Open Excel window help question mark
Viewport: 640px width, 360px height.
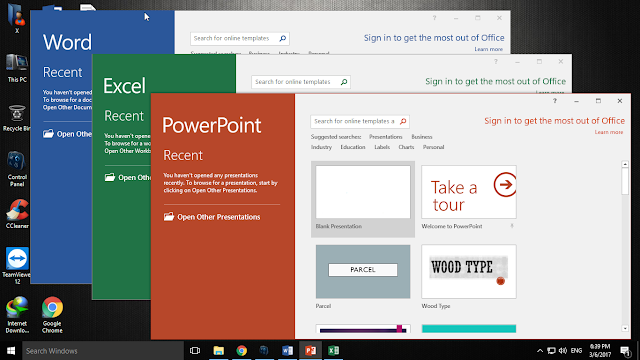[x=496, y=62]
